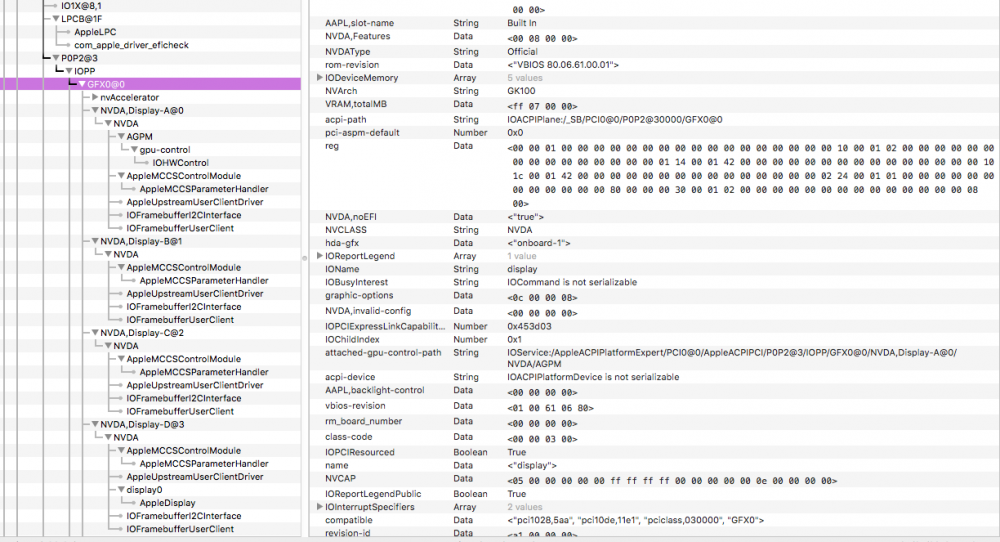Collapse the IOPP disclosure triangle

click(69, 71)
